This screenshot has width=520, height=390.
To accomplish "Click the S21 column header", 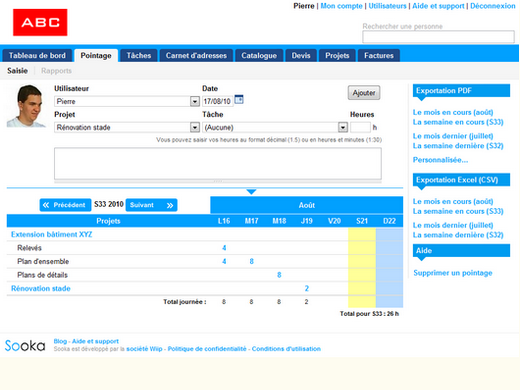I will pos(362,221).
